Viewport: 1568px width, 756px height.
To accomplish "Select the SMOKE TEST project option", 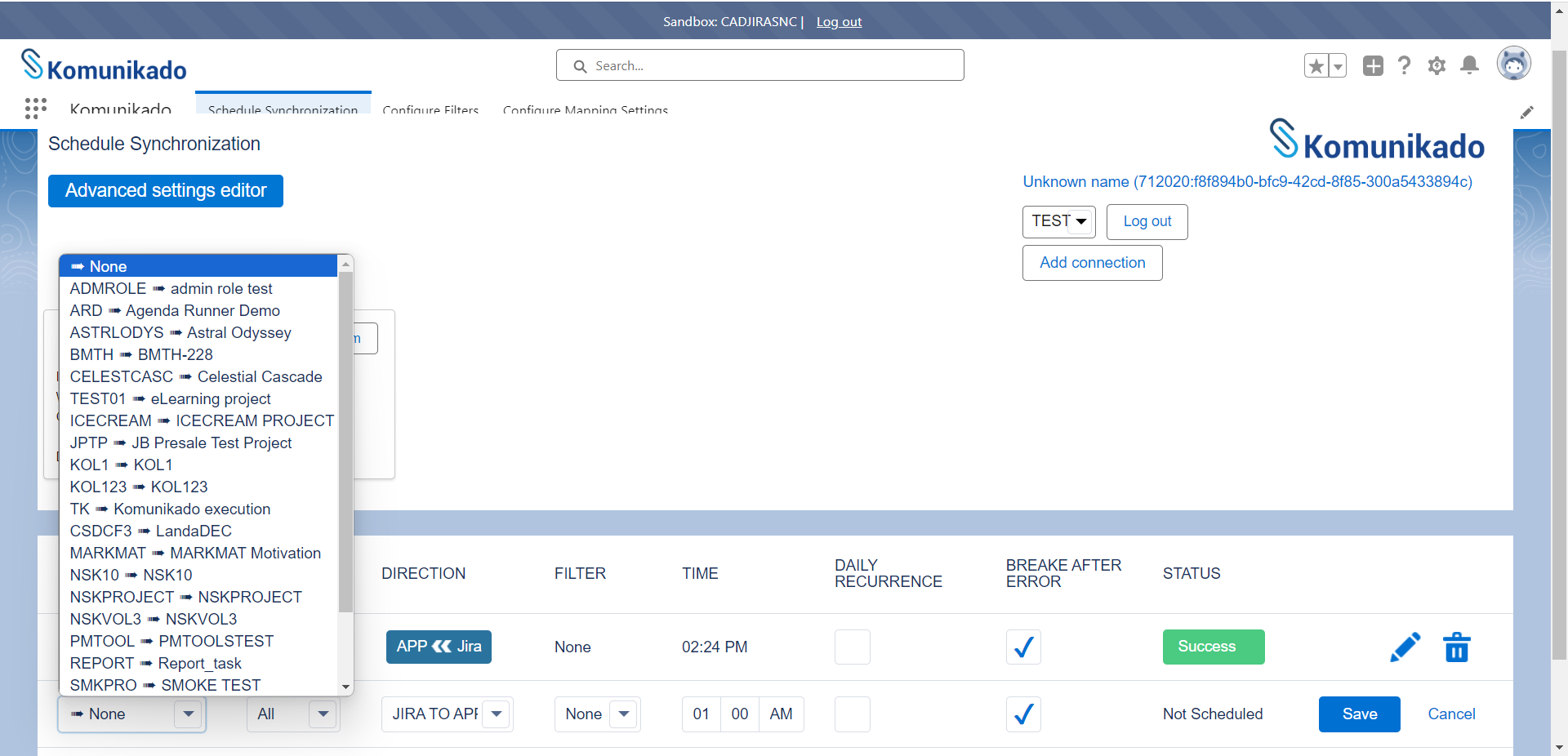I will click(198, 685).
